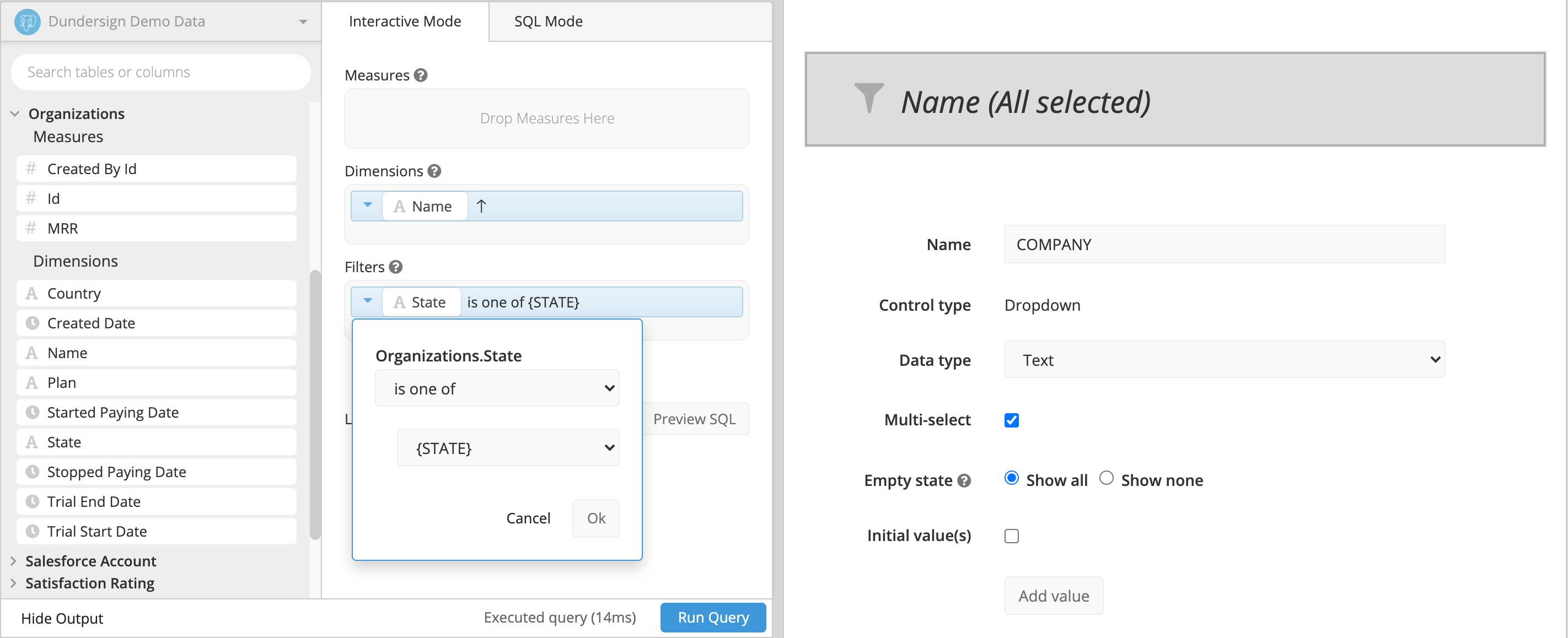Click the blue filter tag icon on State row

tap(369, 302)
